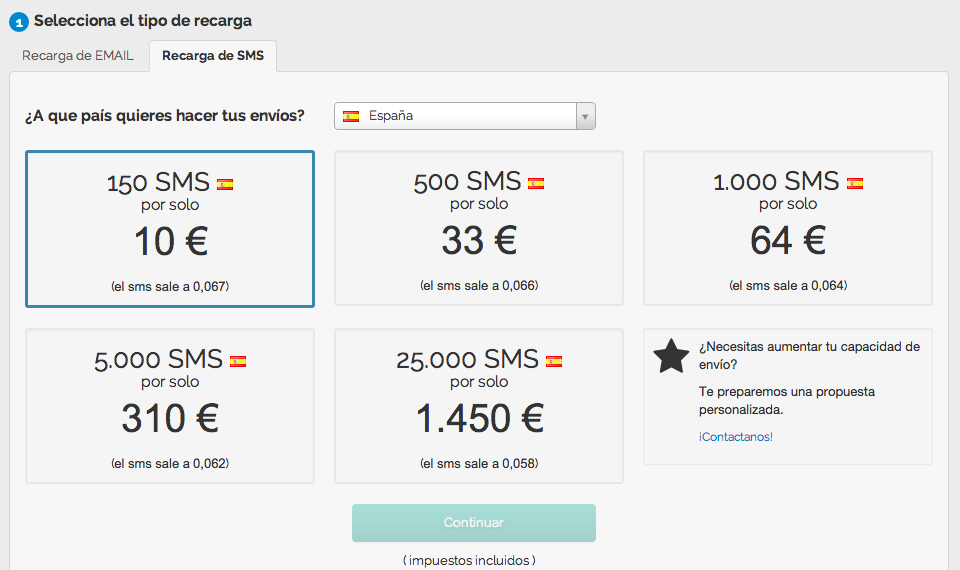Open the ¡Contactanos! link
The height and width of the screenshot is (570, 960).
click(x=735, y=437)
